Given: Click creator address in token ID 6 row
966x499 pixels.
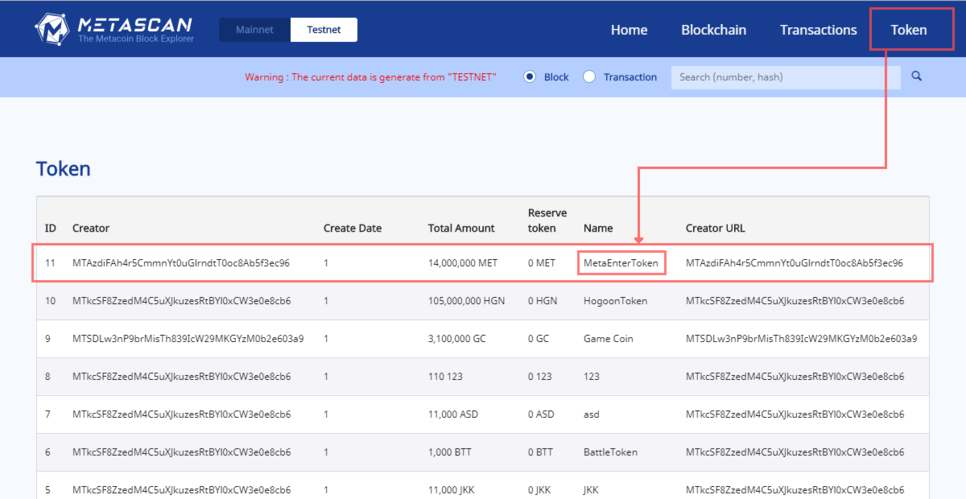Looking at the screenshot, I should point(182,452).
